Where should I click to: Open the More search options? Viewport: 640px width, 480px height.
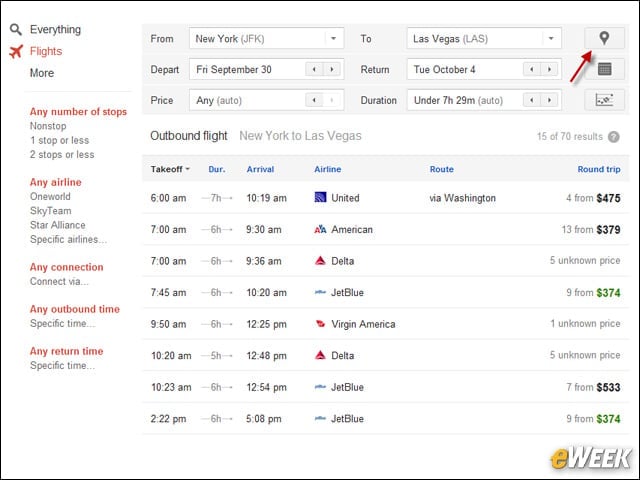(x=42, y=73)
